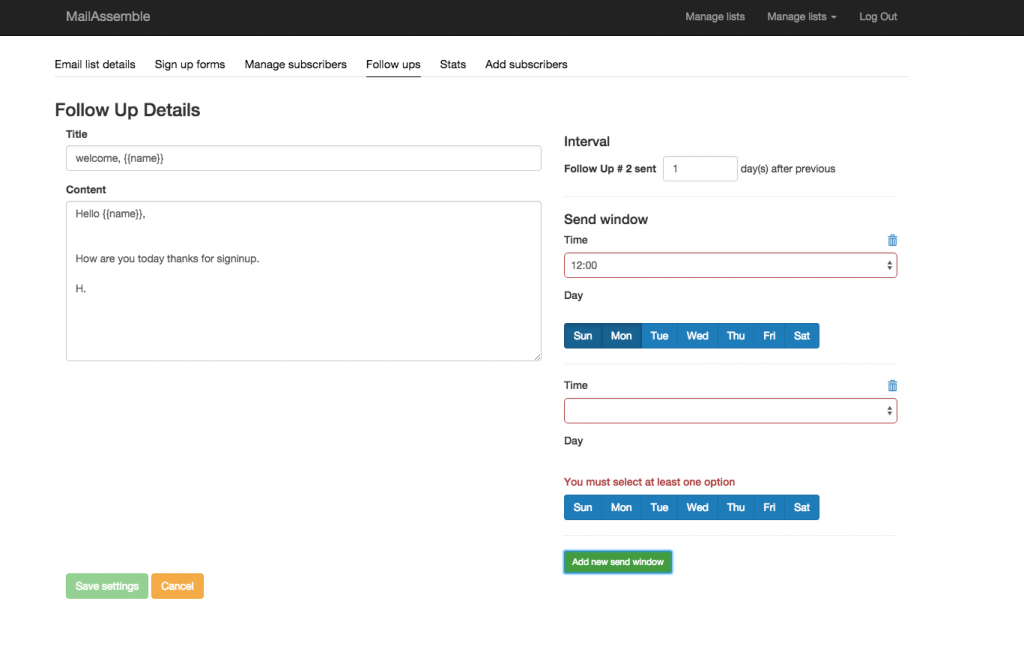Image resolution: width=1024 pixels, height=646 pixels.
Task: Enable Thursday for the second send window
Action: (735, 507)
